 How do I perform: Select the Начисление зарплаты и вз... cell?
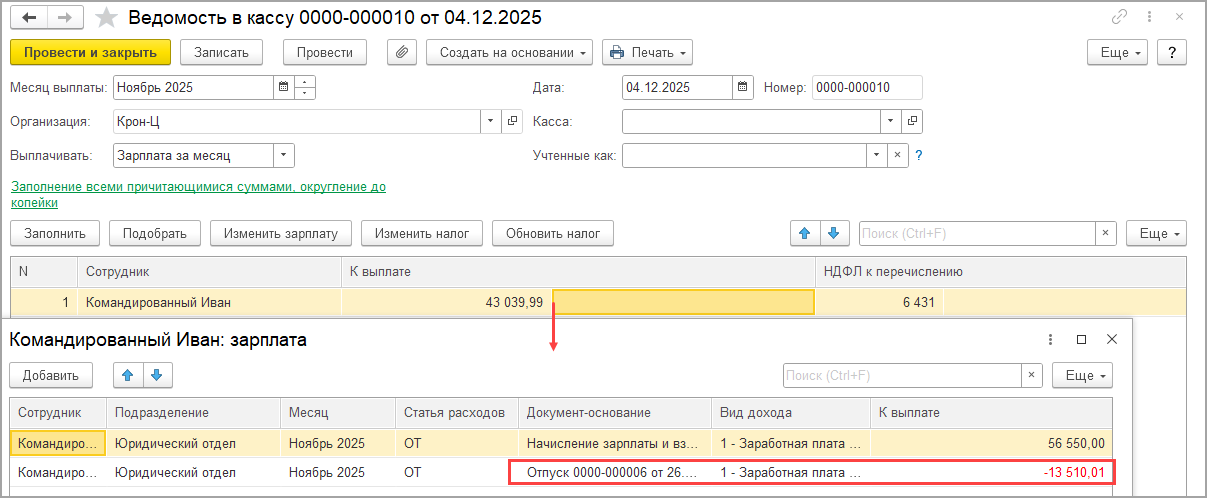click(x=615, y=443)
